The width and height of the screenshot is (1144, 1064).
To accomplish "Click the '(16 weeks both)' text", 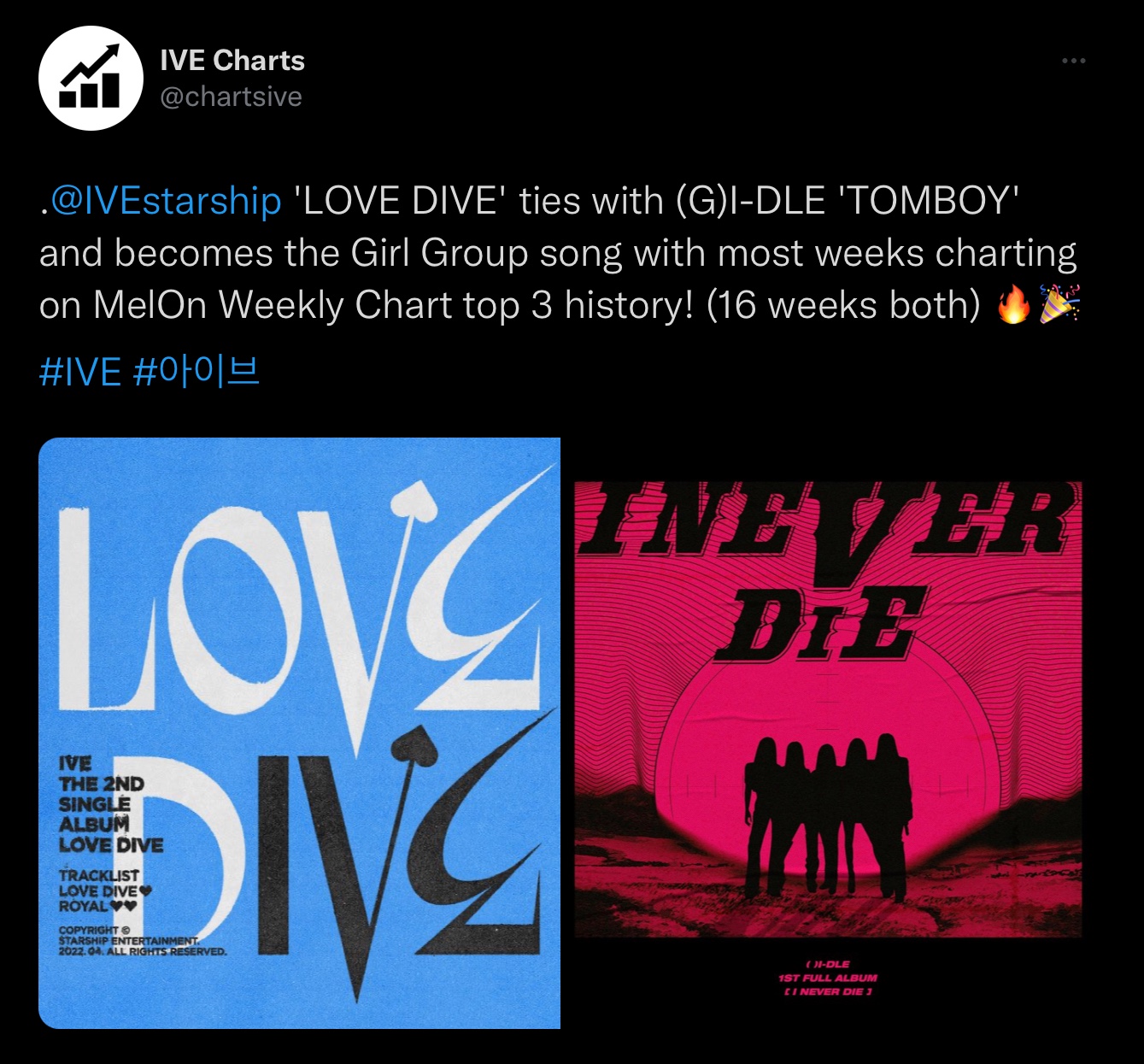I will [x=843, y=306].
